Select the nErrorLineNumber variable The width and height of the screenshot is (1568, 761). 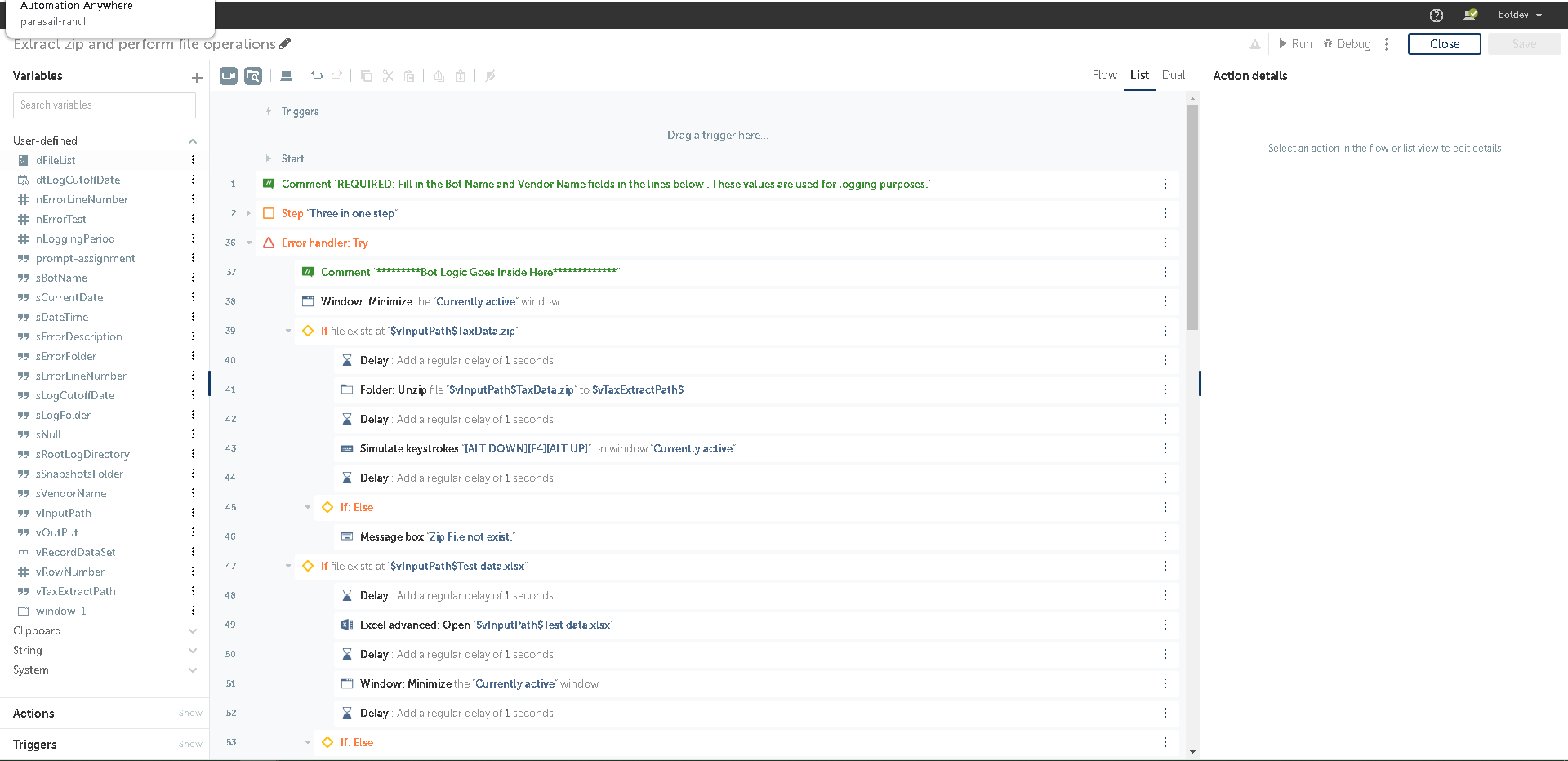click(82, 199)
